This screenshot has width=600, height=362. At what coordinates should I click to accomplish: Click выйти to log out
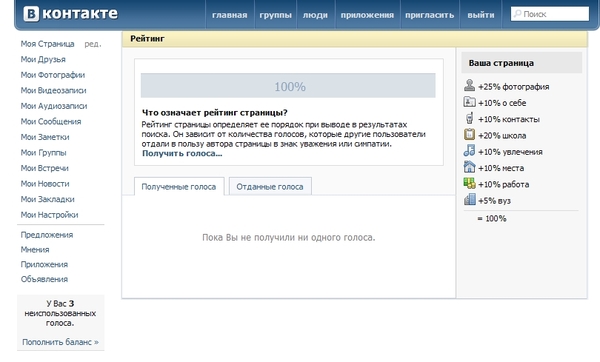point(481,15)
